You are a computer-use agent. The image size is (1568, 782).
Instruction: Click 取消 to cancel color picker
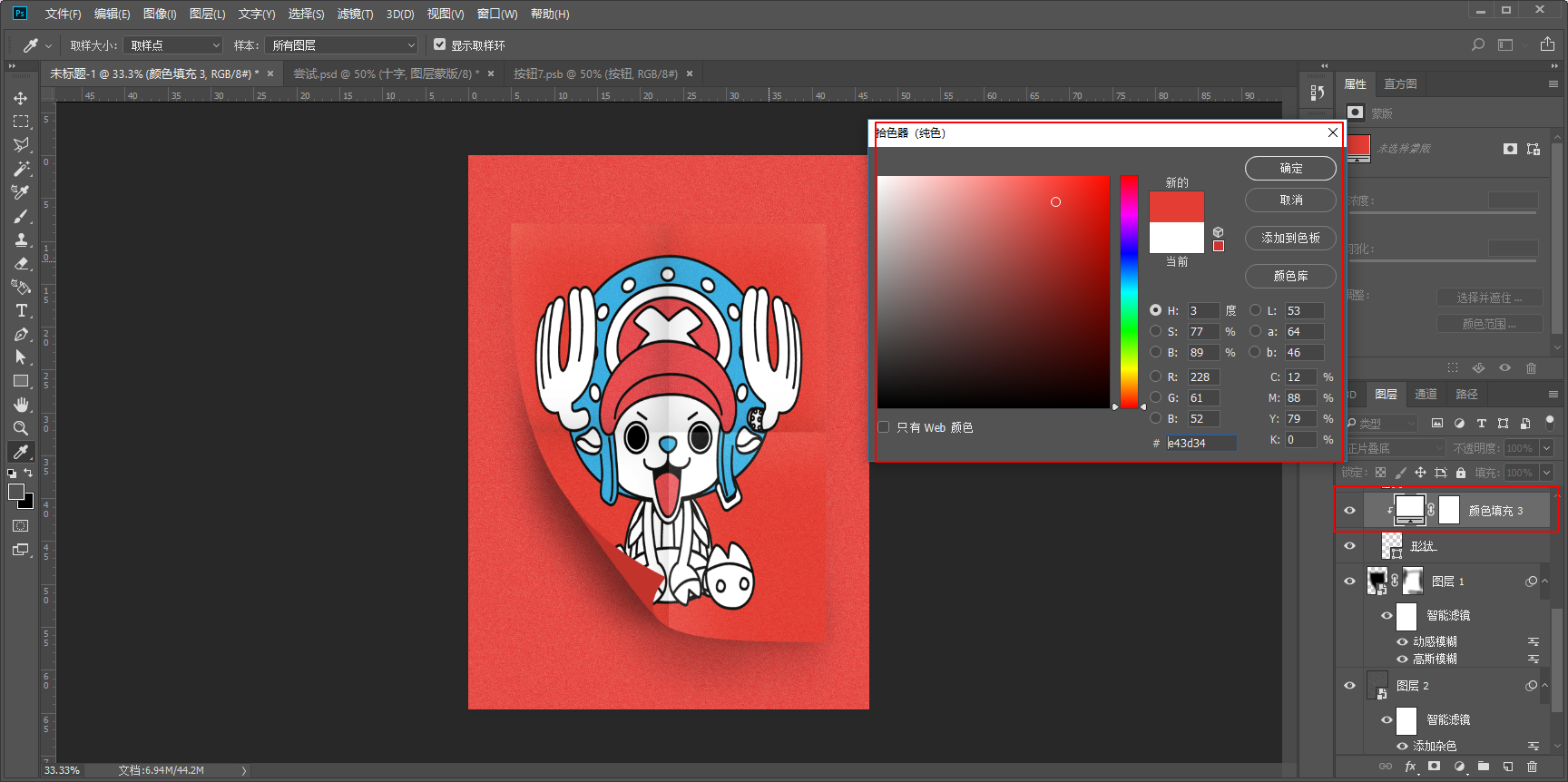point(1290,200)
